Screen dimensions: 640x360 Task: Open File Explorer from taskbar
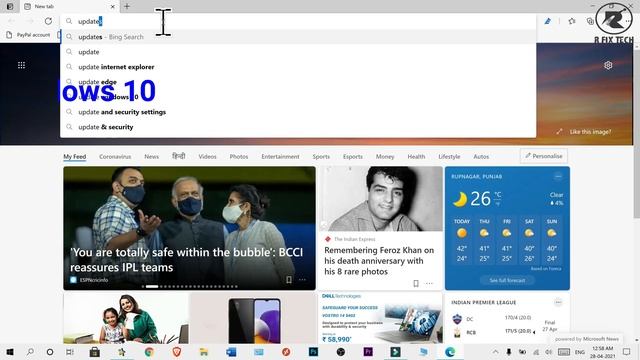click(204, 352)
